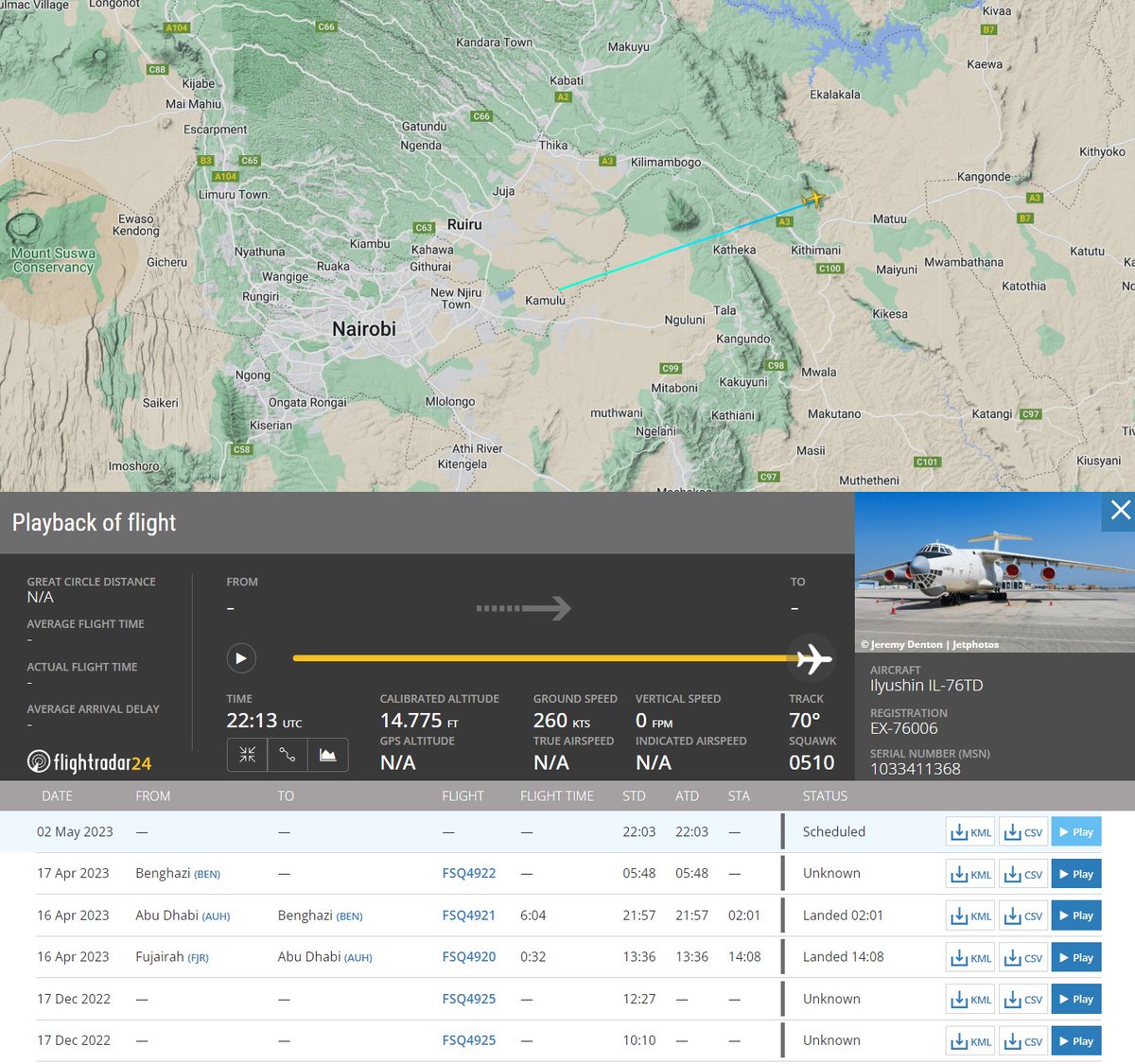Download CSV for FSQ4920 flight
The height and width of the screenshot is (1064, 1135).
(1022, 957)
